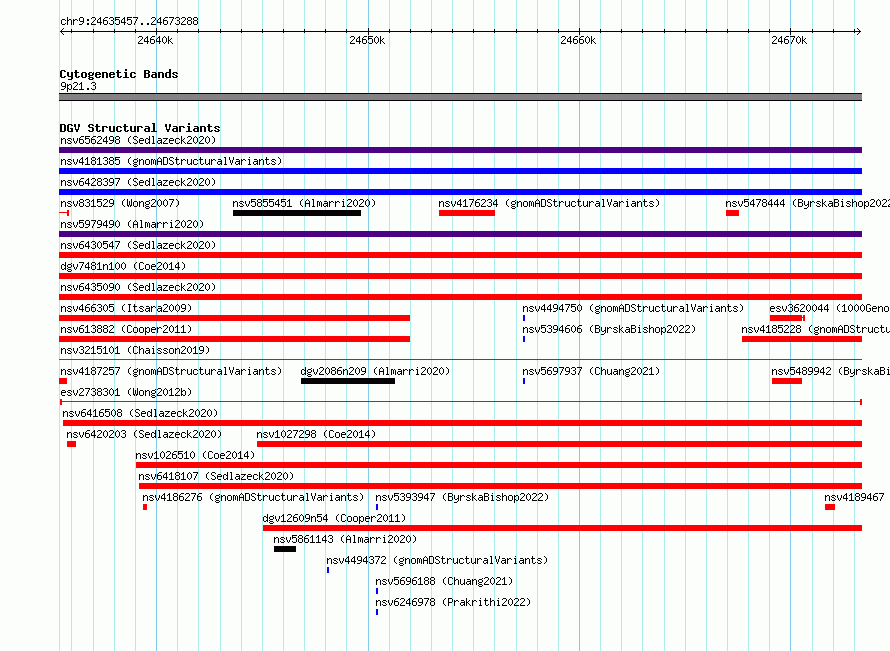Open variant esv2738301 (Wong2012b) label

[126, 392]
